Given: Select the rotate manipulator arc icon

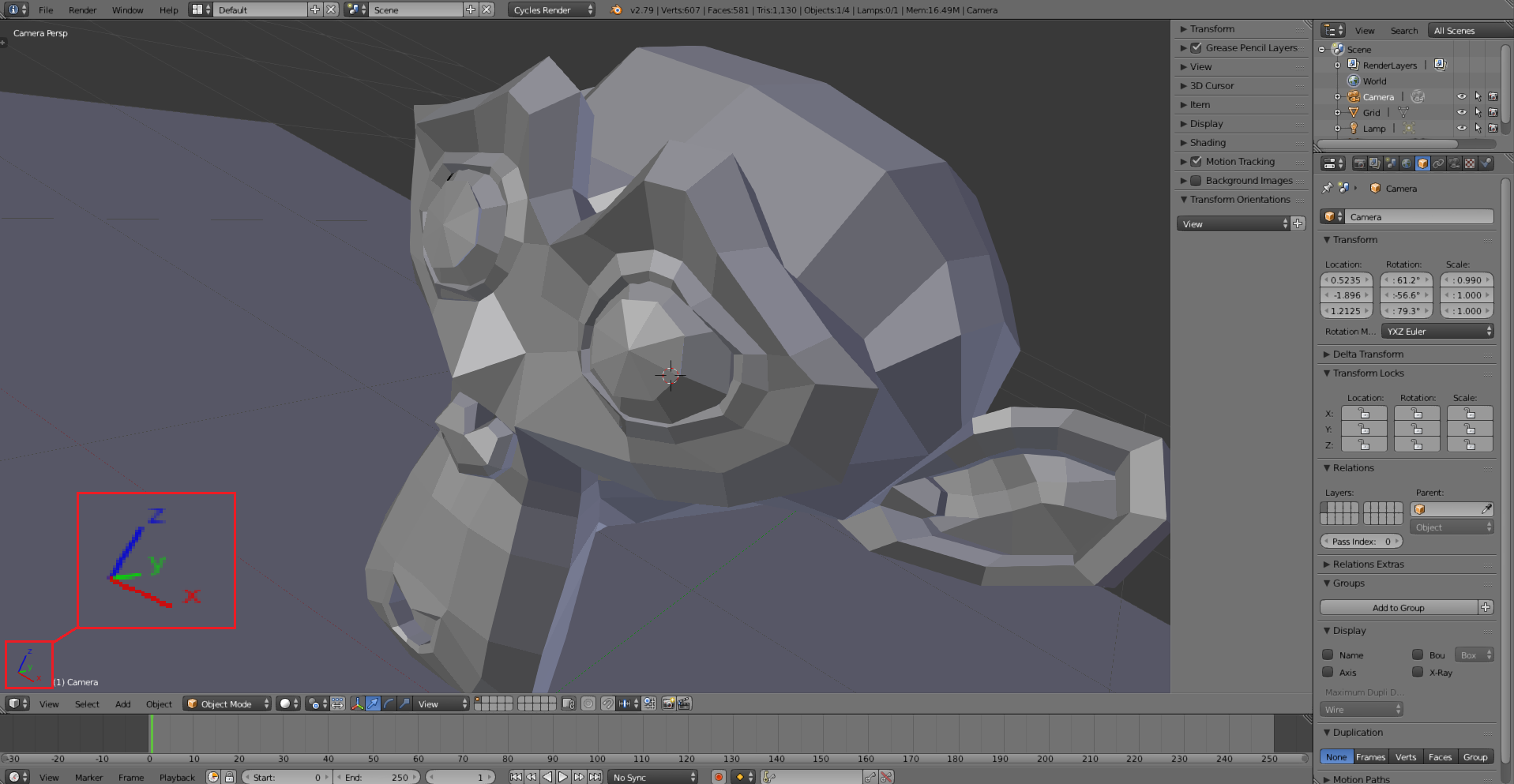Looking at the screenshot, I should 389,703.
